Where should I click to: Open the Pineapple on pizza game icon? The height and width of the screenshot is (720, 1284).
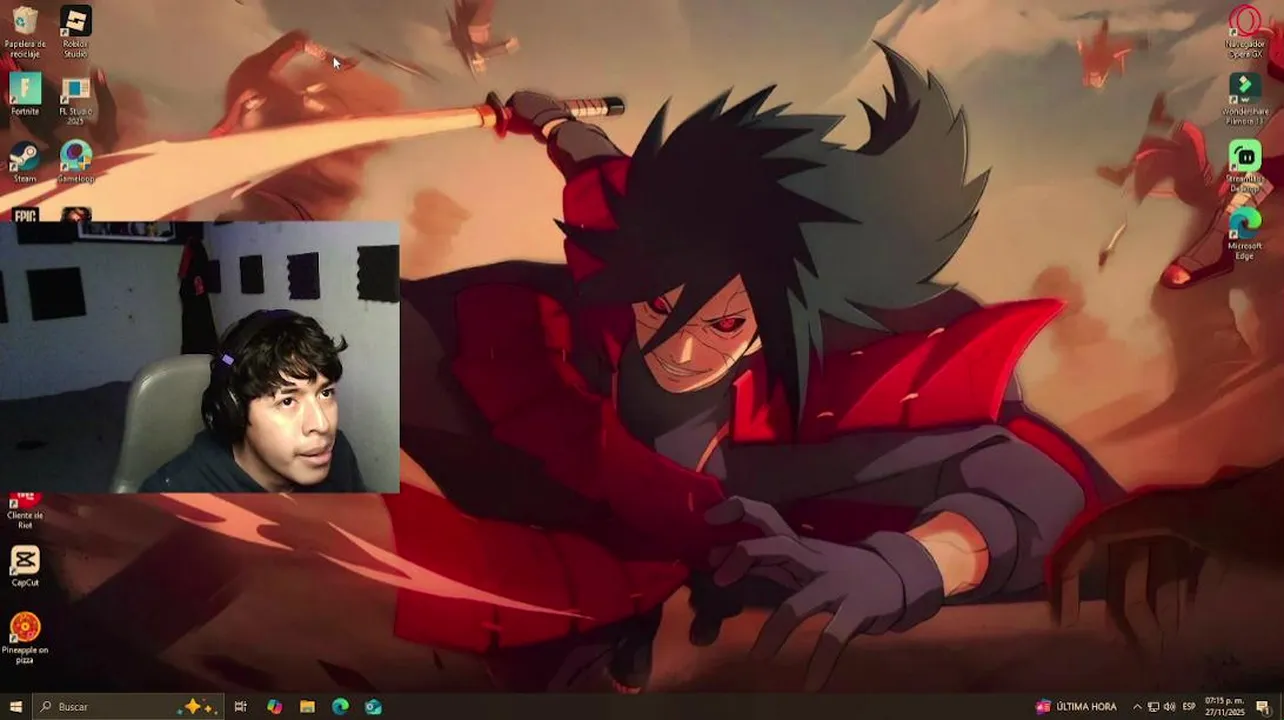tap(25, 638)
